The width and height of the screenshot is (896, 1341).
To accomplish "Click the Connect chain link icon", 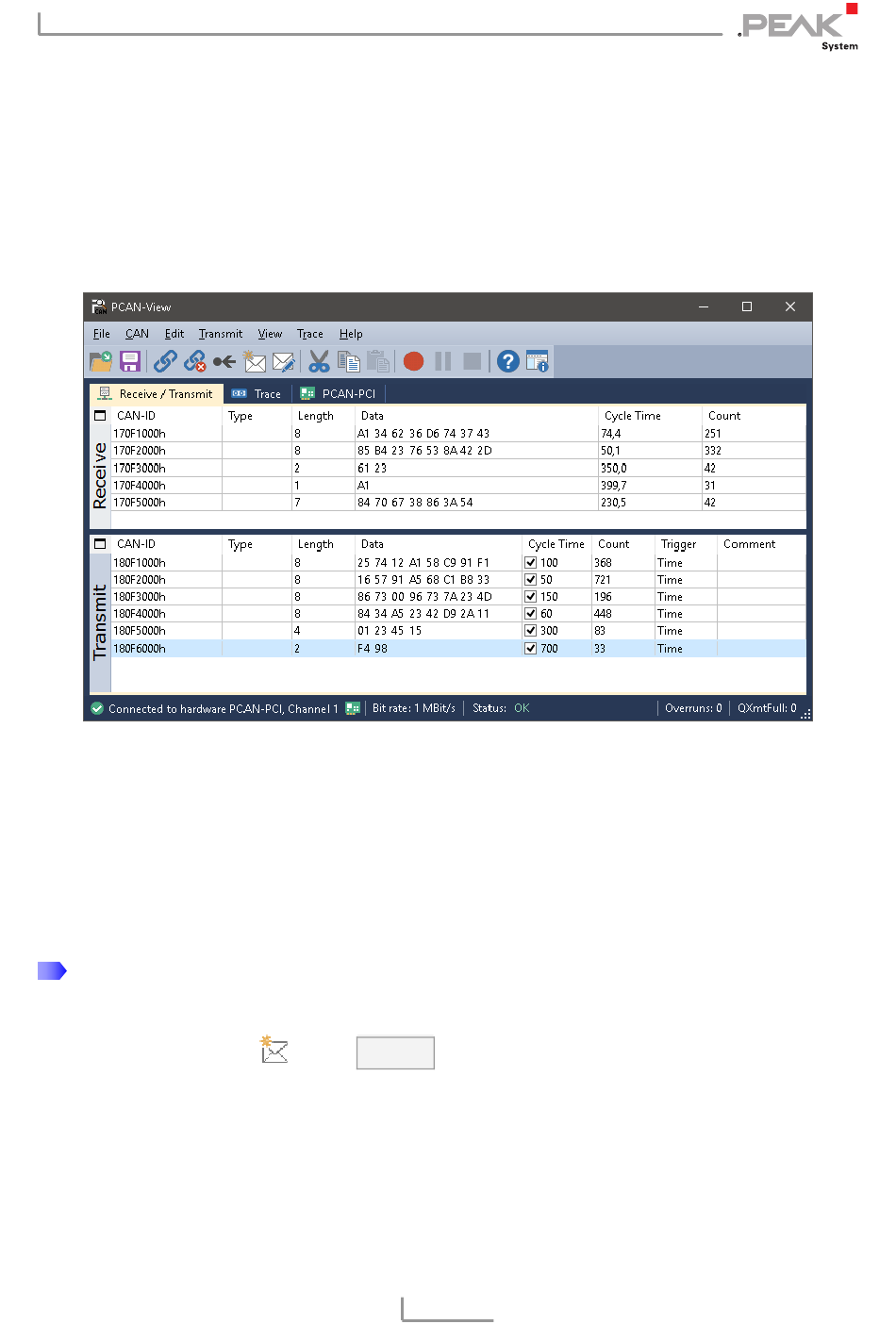I will [165, 361].
